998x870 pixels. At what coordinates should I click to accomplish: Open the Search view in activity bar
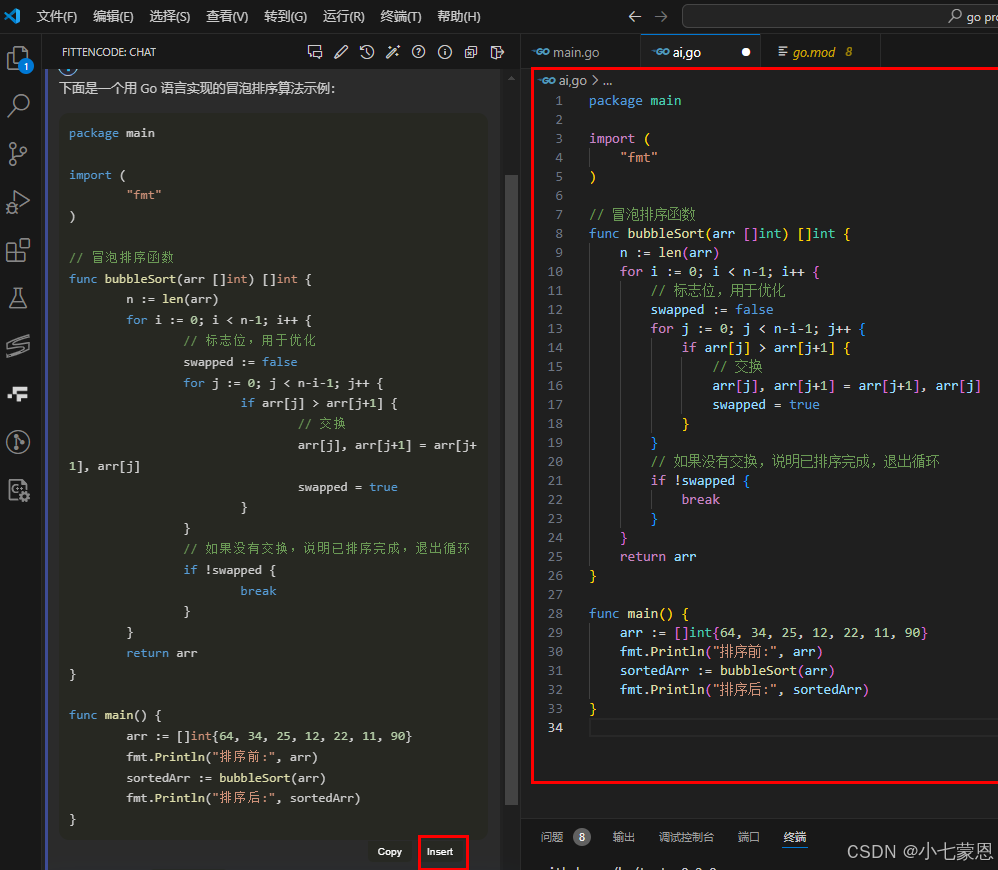pos(18,106)
